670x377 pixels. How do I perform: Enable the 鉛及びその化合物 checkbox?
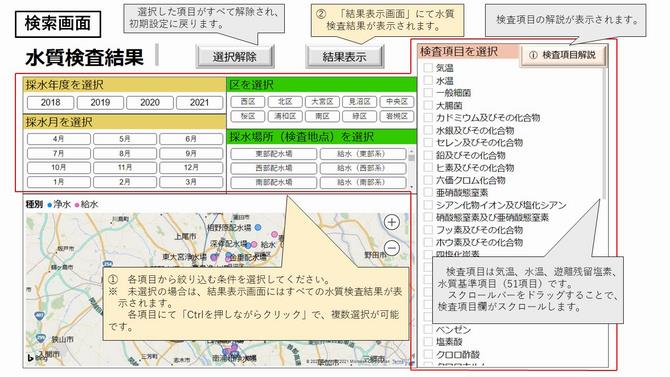point(428,155)
